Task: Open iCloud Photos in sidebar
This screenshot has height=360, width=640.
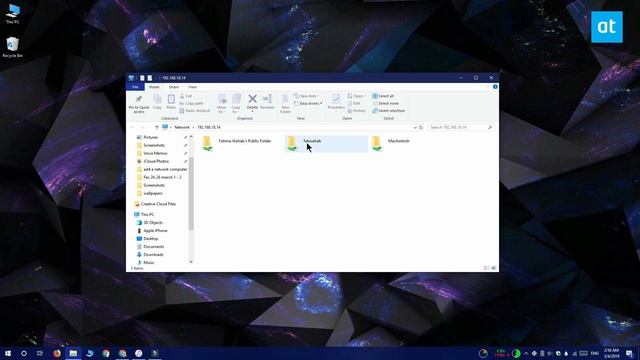Action: [x=156, y=161]
